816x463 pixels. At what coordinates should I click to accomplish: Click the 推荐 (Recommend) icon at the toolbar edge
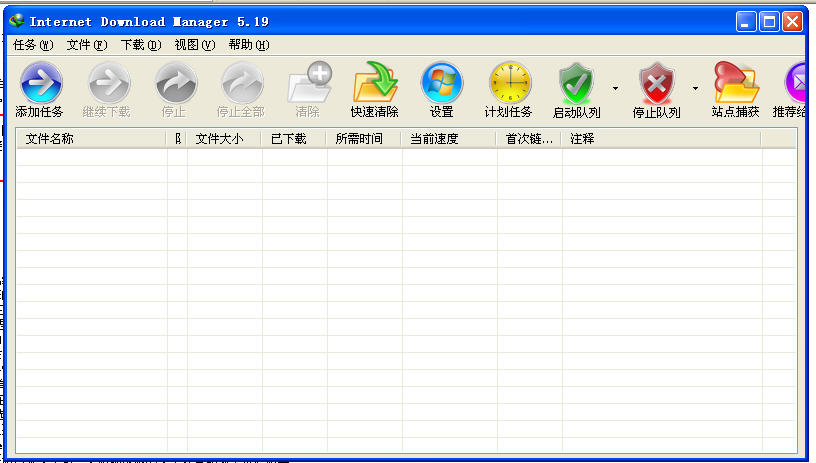click(x=798, y=83)
